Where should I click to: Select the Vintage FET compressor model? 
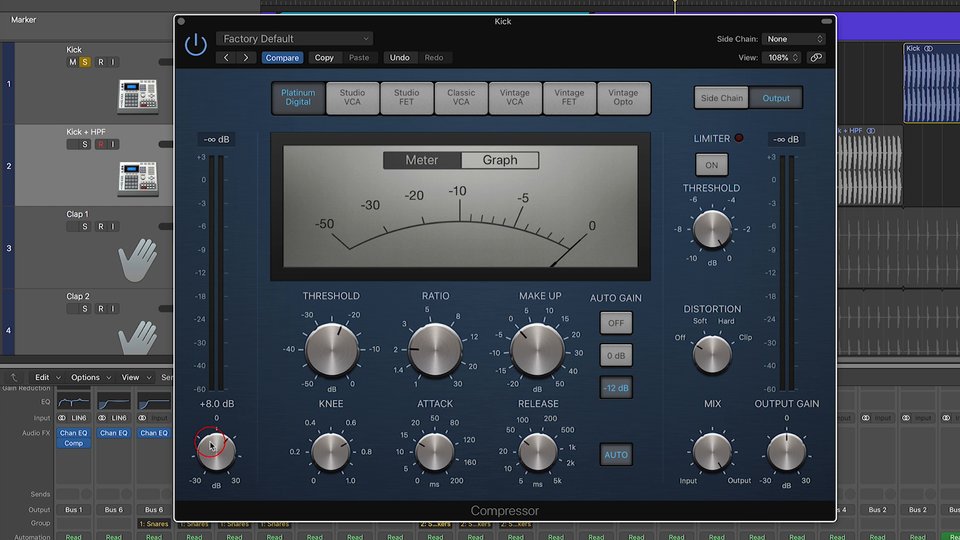click(x=569, y=98)
